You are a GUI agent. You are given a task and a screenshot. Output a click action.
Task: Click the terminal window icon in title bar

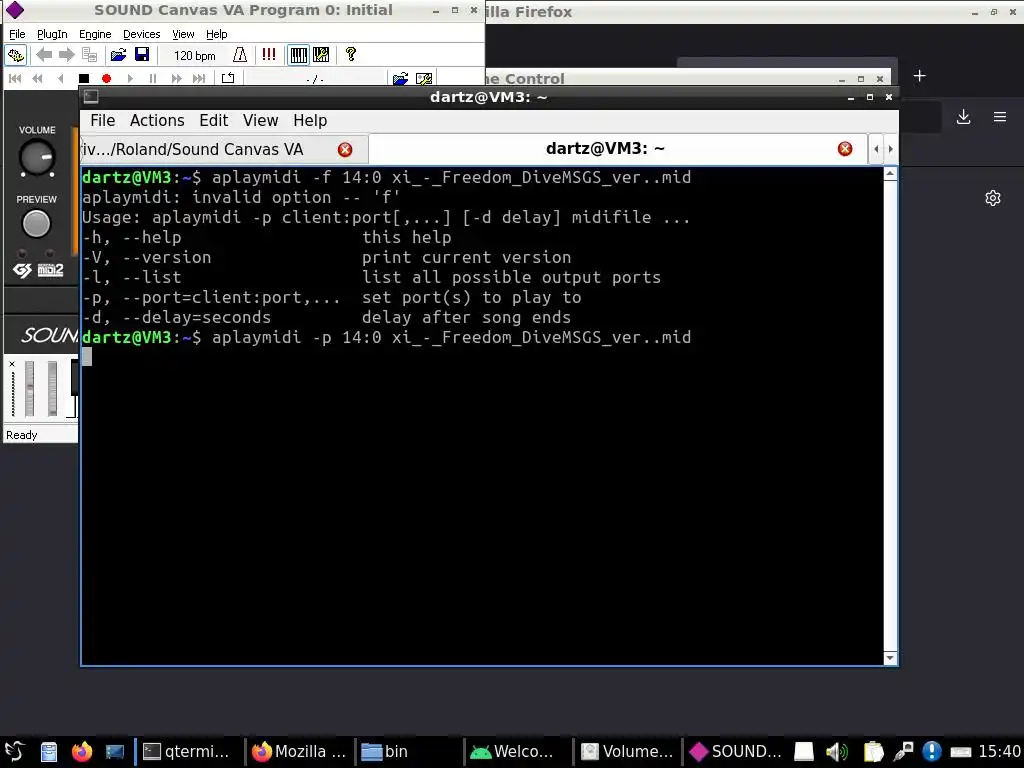[x=91, y=97]
